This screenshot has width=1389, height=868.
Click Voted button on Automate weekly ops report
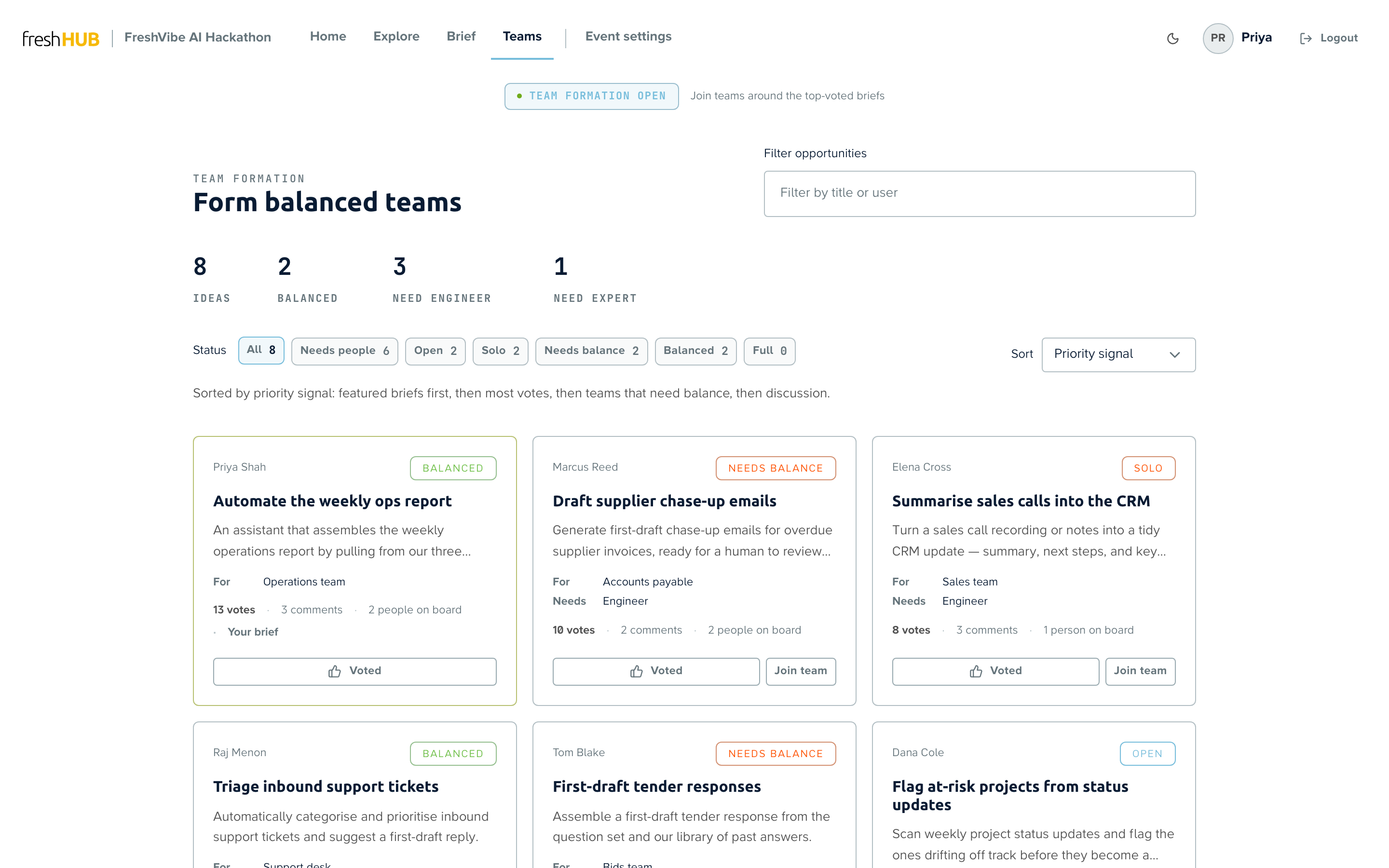[x=354, y=671]
